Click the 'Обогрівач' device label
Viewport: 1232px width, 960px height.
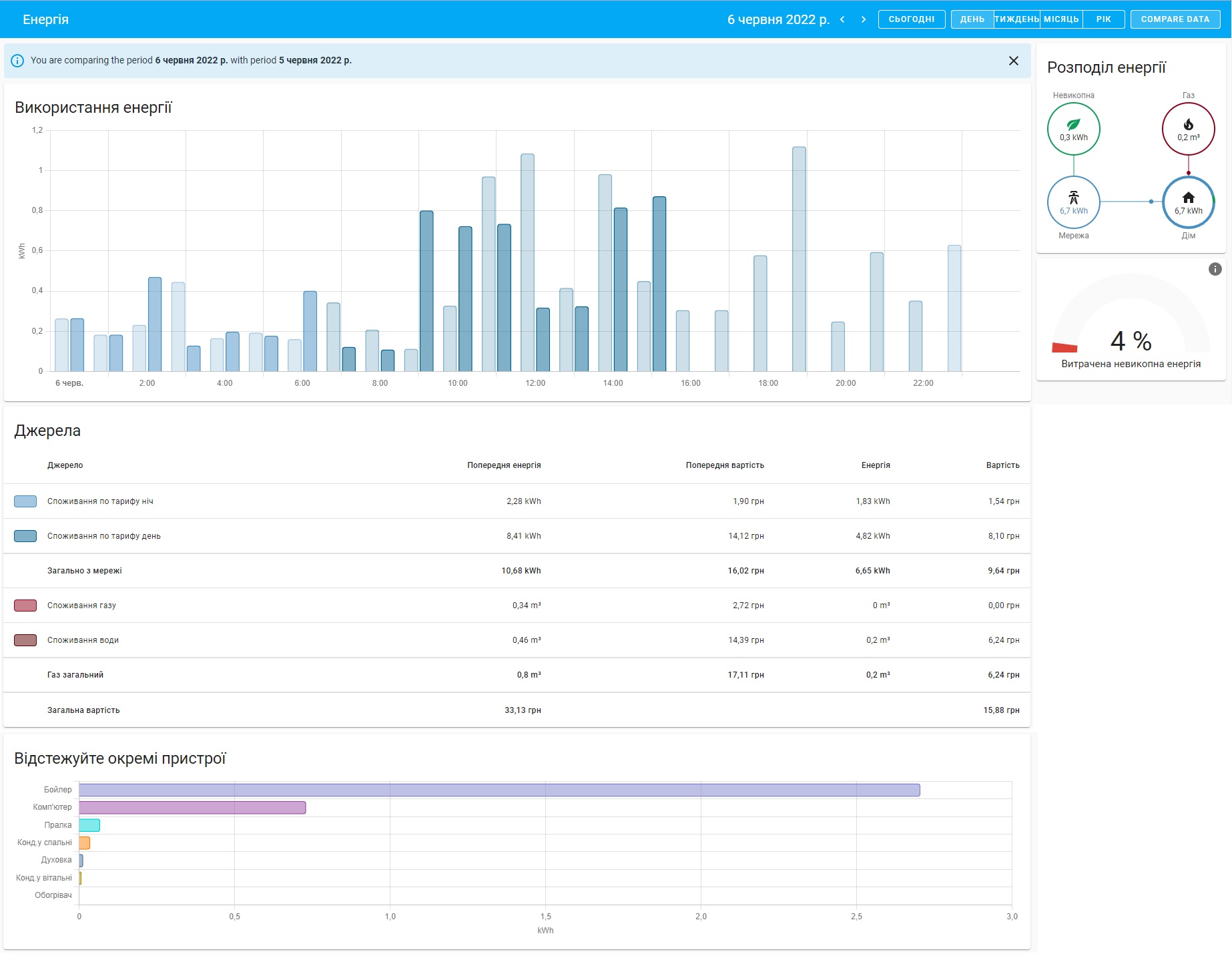point(53,895)
